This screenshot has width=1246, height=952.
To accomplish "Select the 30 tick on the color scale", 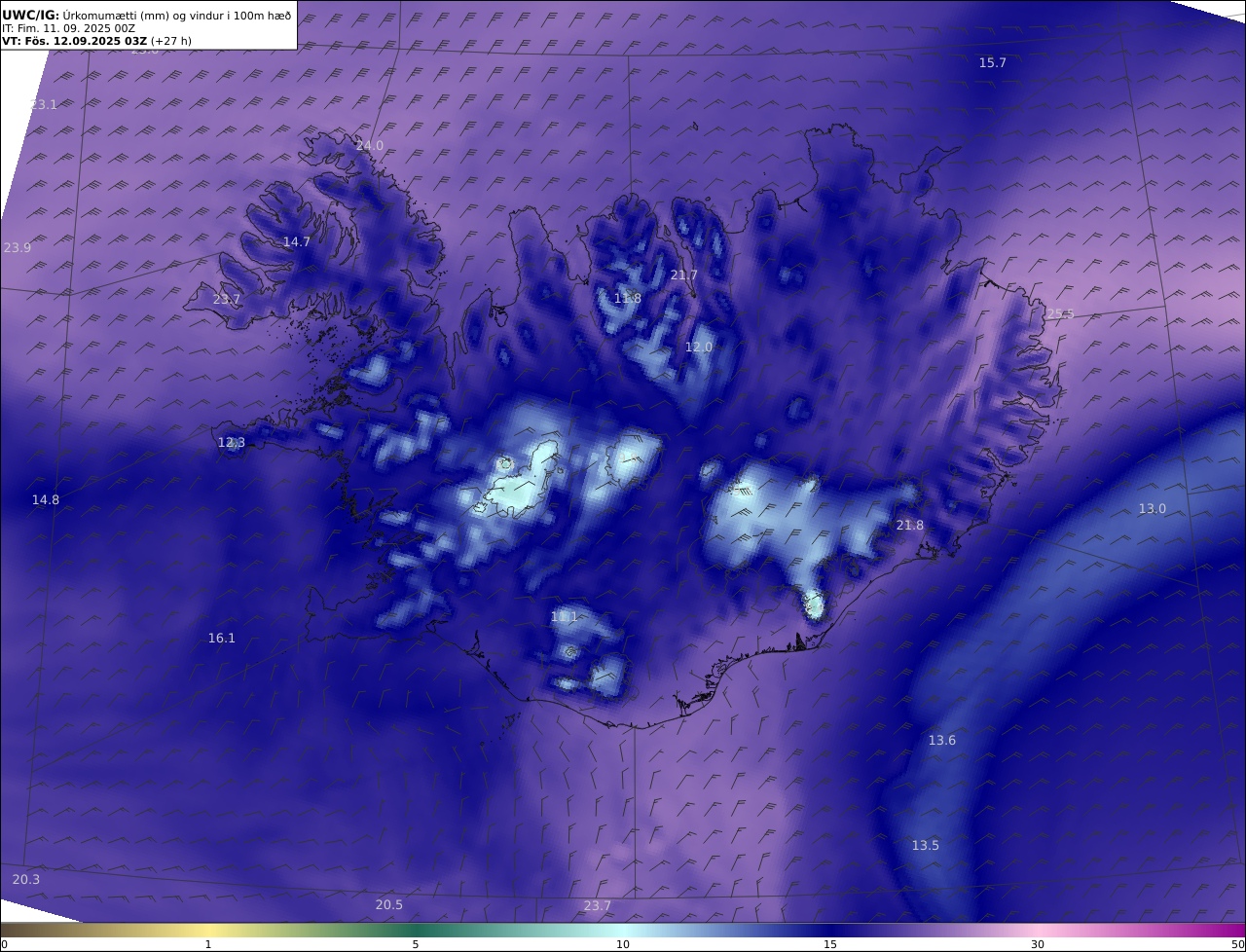I will pos(1038,944).
